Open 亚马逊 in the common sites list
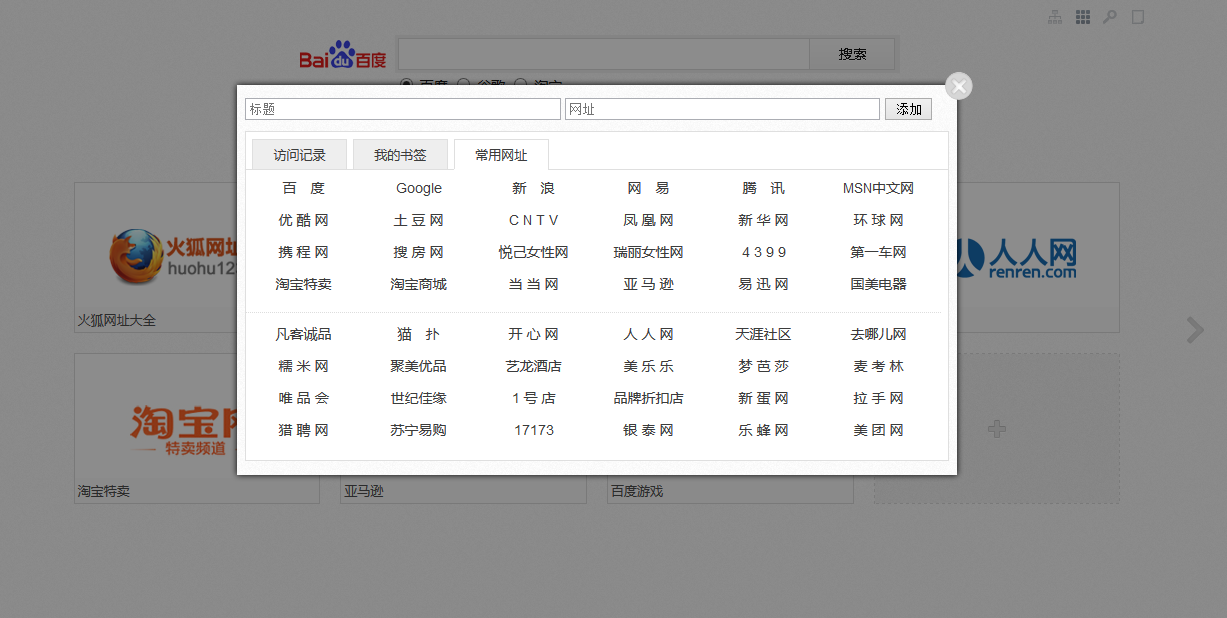Screen dimensions: 1227x618 [649, 284]
